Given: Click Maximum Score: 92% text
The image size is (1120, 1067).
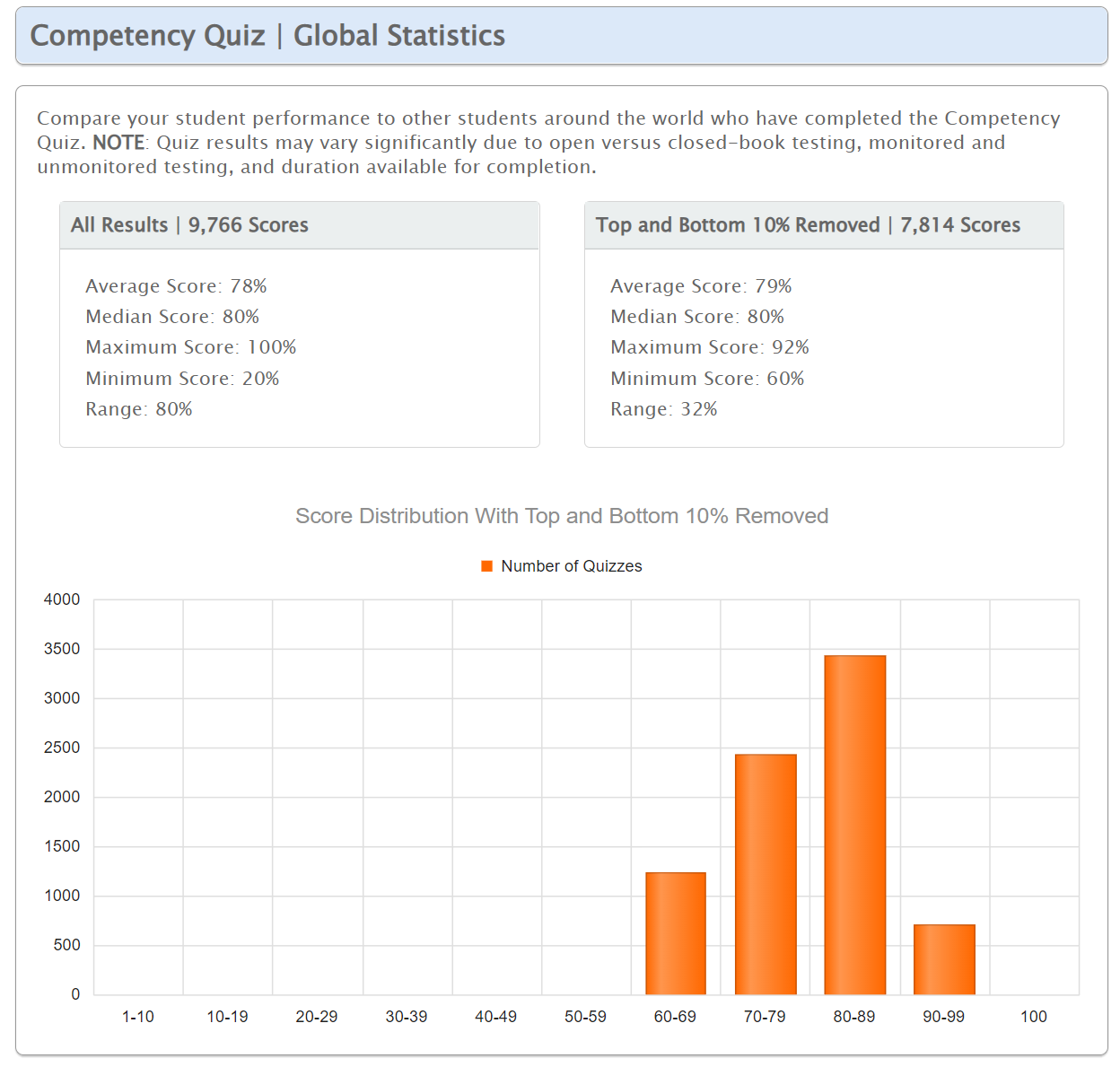Looking at the screenshot, I should click(710, 347).
